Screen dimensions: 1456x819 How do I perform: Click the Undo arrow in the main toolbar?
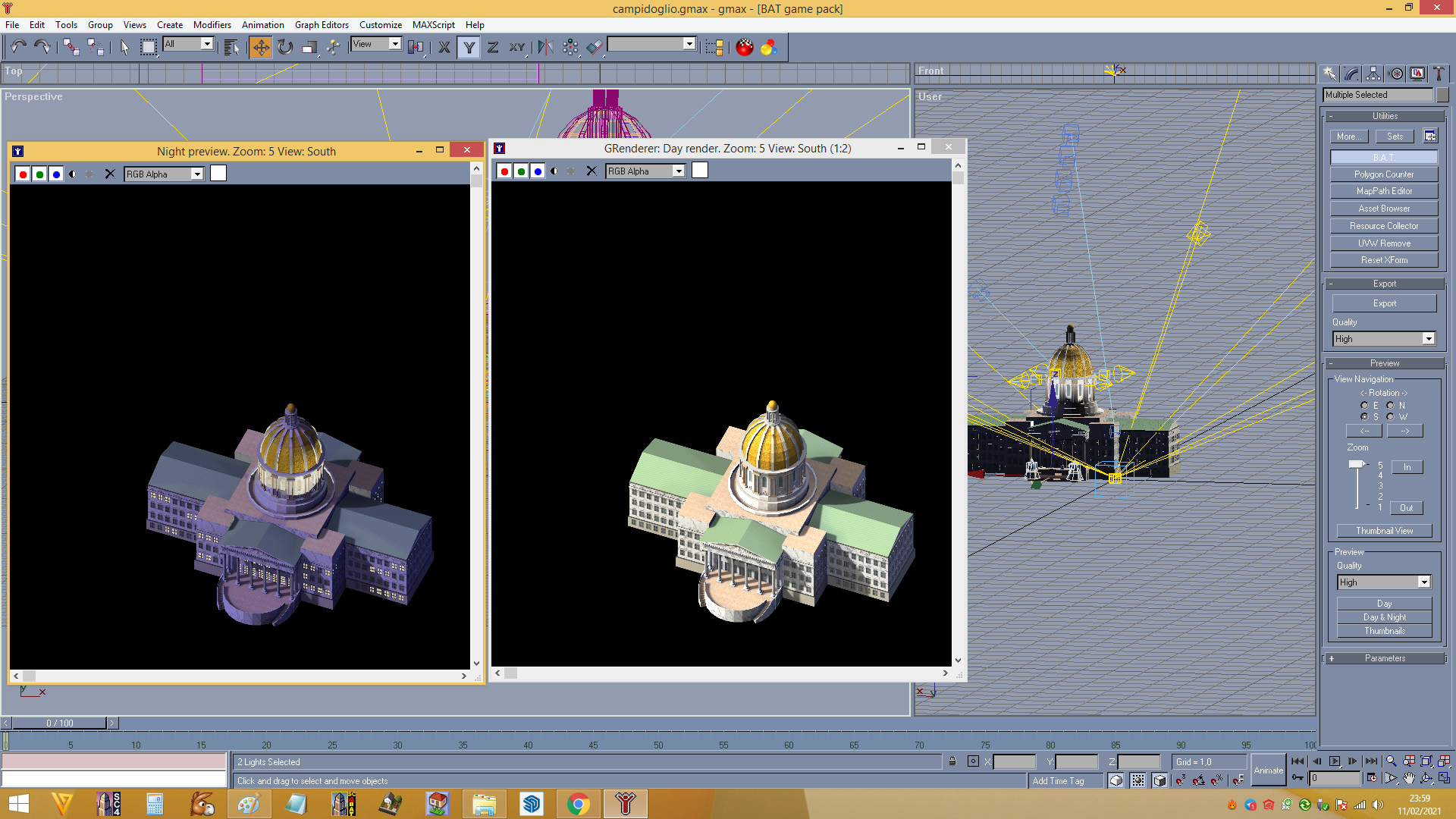click(x=18, y=47)
